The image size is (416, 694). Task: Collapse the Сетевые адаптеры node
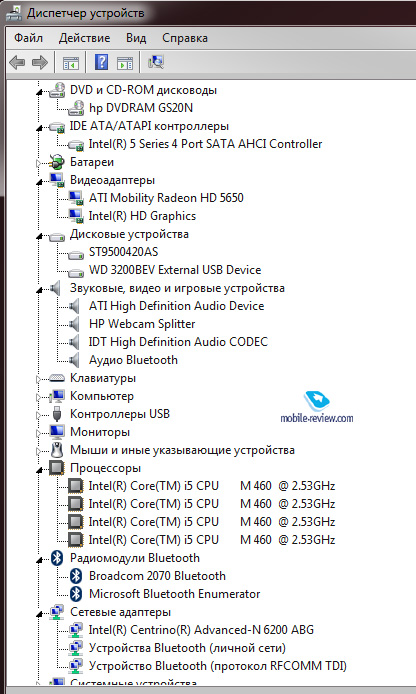click(x=40, y=614)
